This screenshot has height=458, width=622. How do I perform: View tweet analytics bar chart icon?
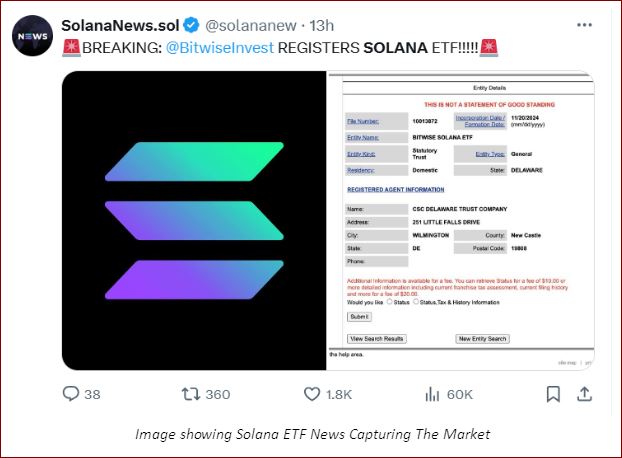(x=432, y=394)
